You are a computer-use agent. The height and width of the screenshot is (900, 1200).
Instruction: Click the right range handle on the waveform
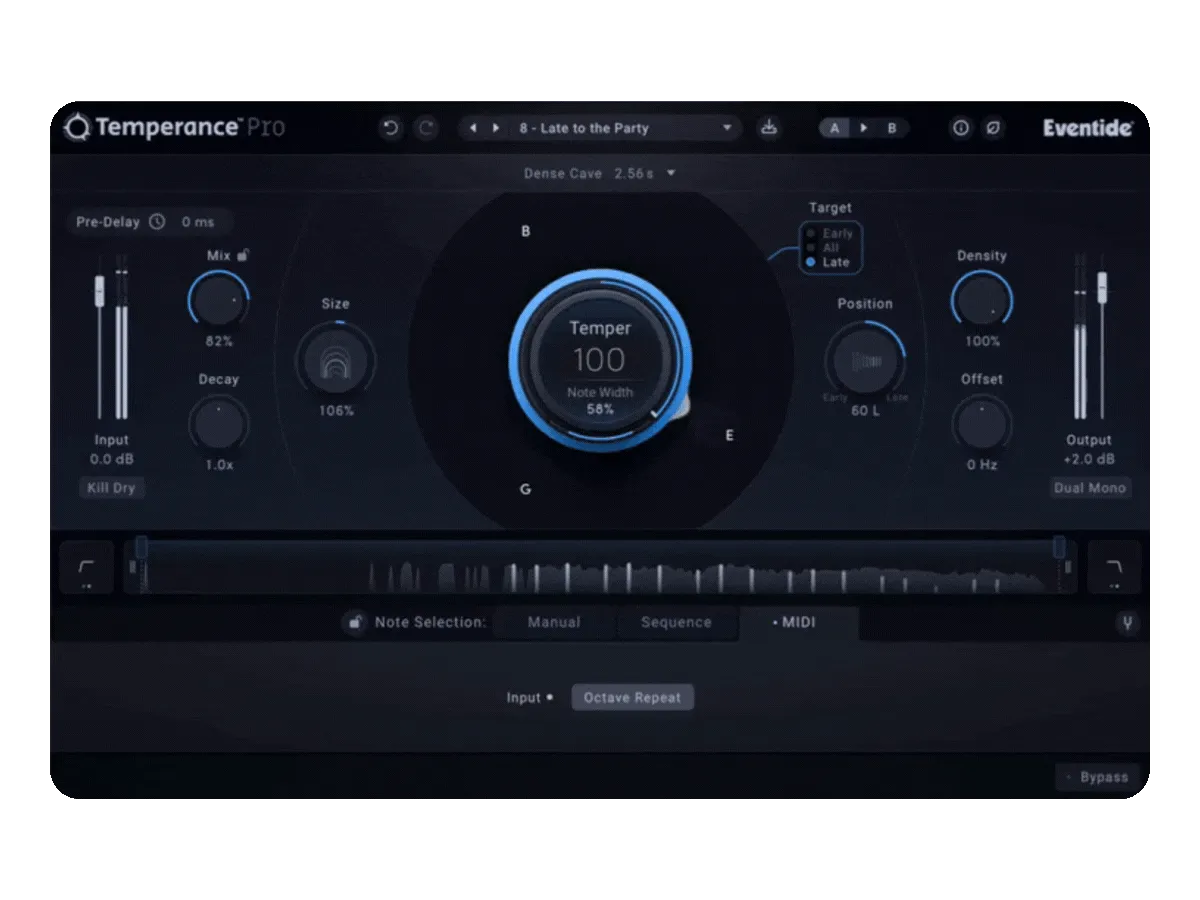point(1059,546)
